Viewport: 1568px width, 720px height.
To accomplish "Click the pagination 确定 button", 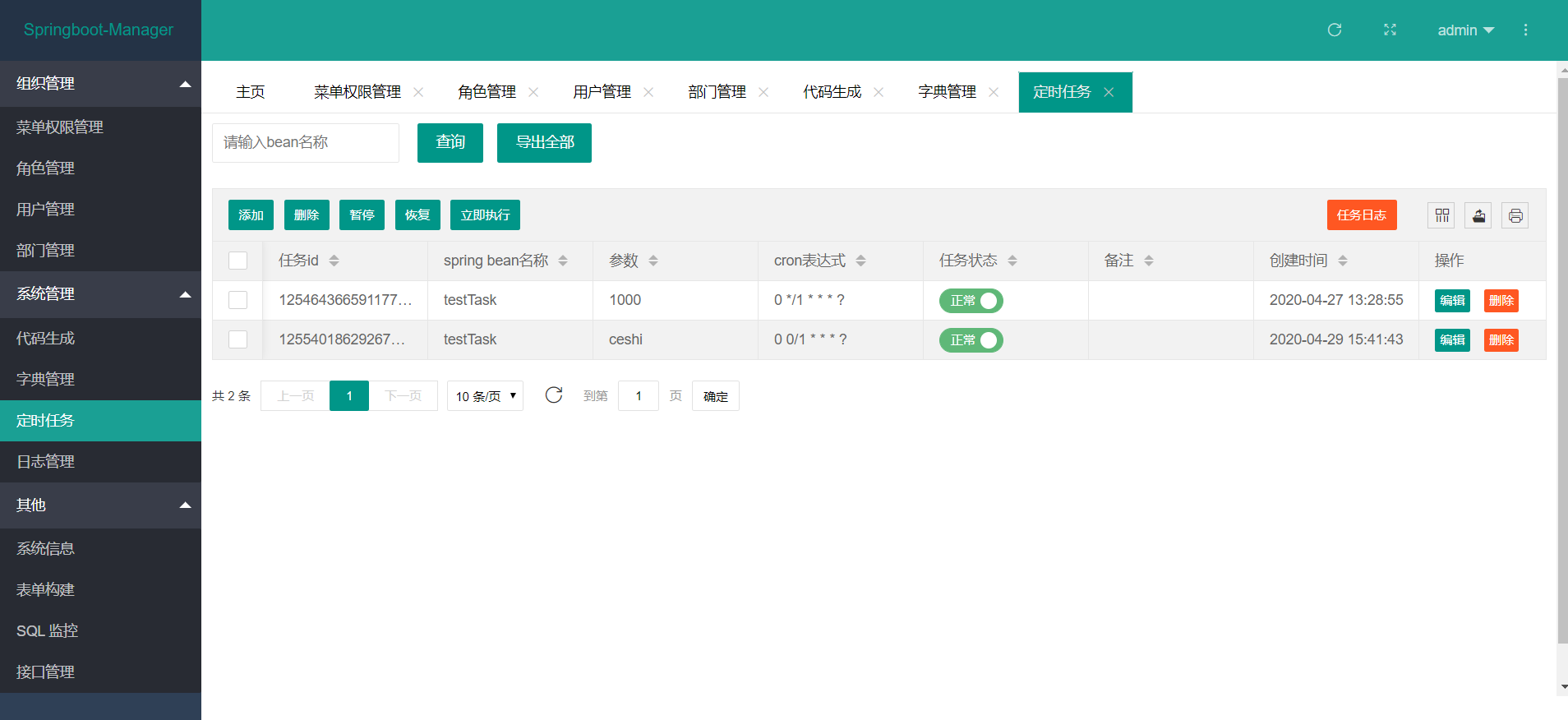I will tap(716, 396).
